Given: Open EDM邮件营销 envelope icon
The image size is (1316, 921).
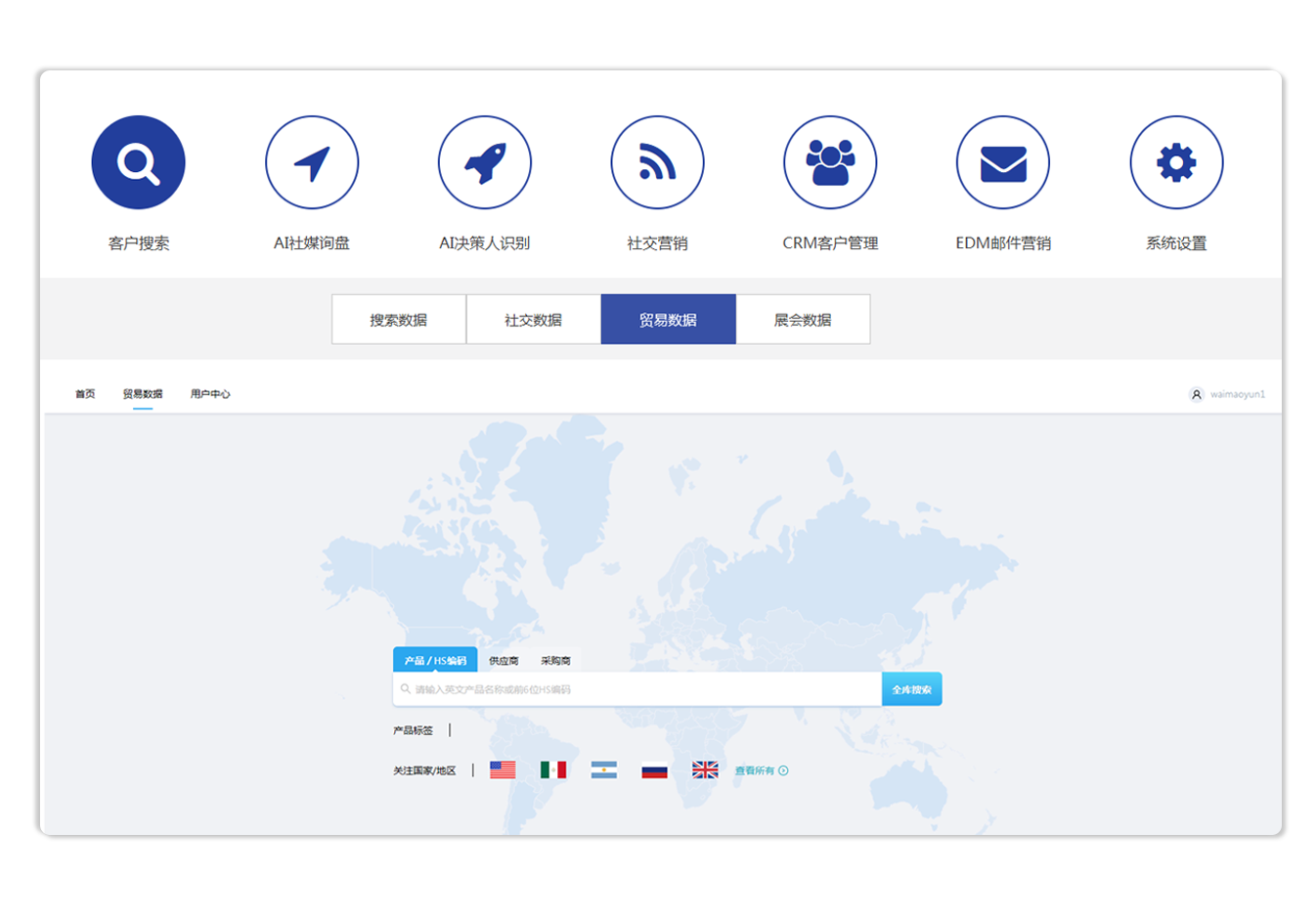Looking at the screenshot, I should click(x=1003, y=162).
